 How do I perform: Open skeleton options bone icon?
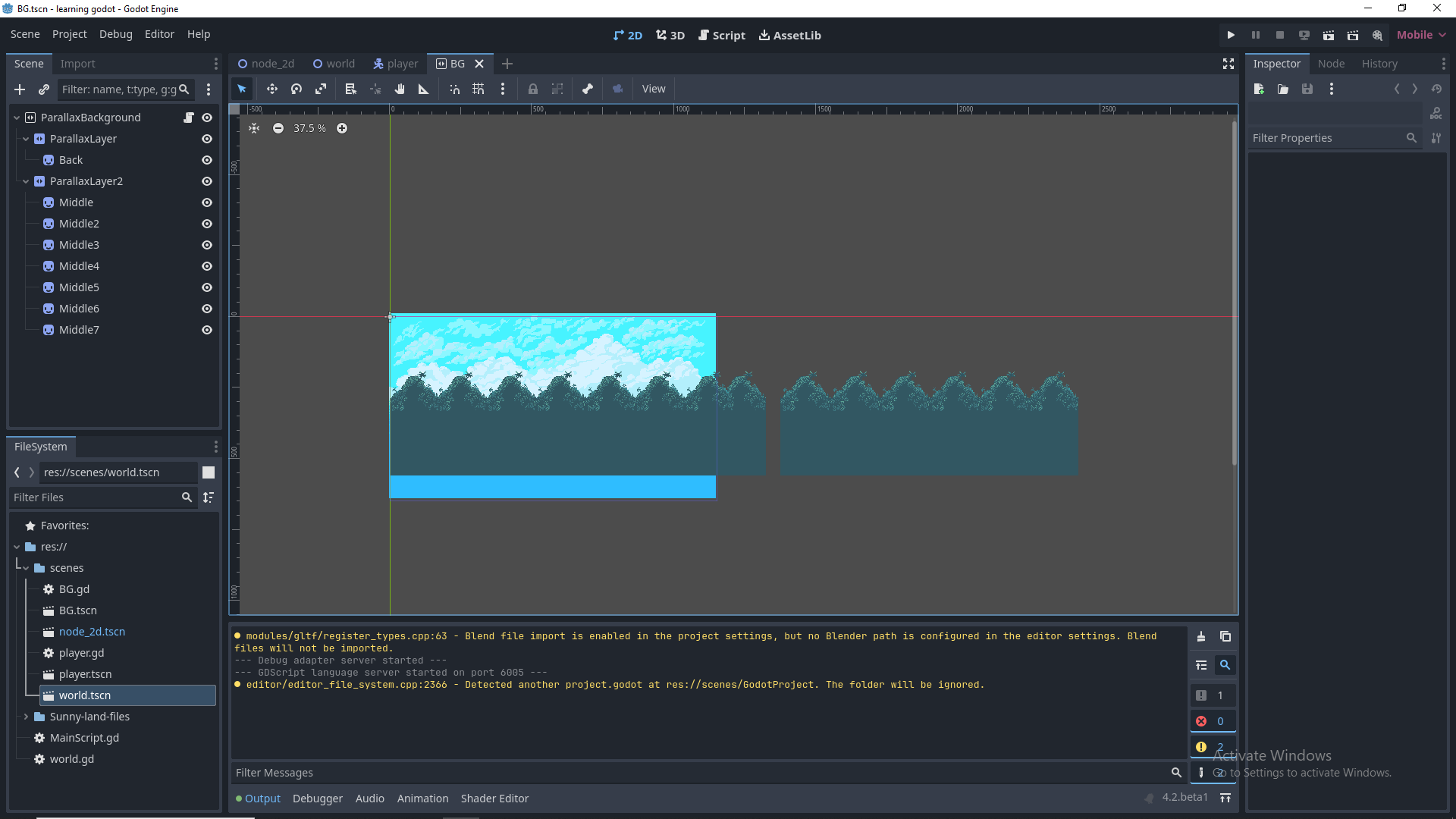(x=588, y=89)
